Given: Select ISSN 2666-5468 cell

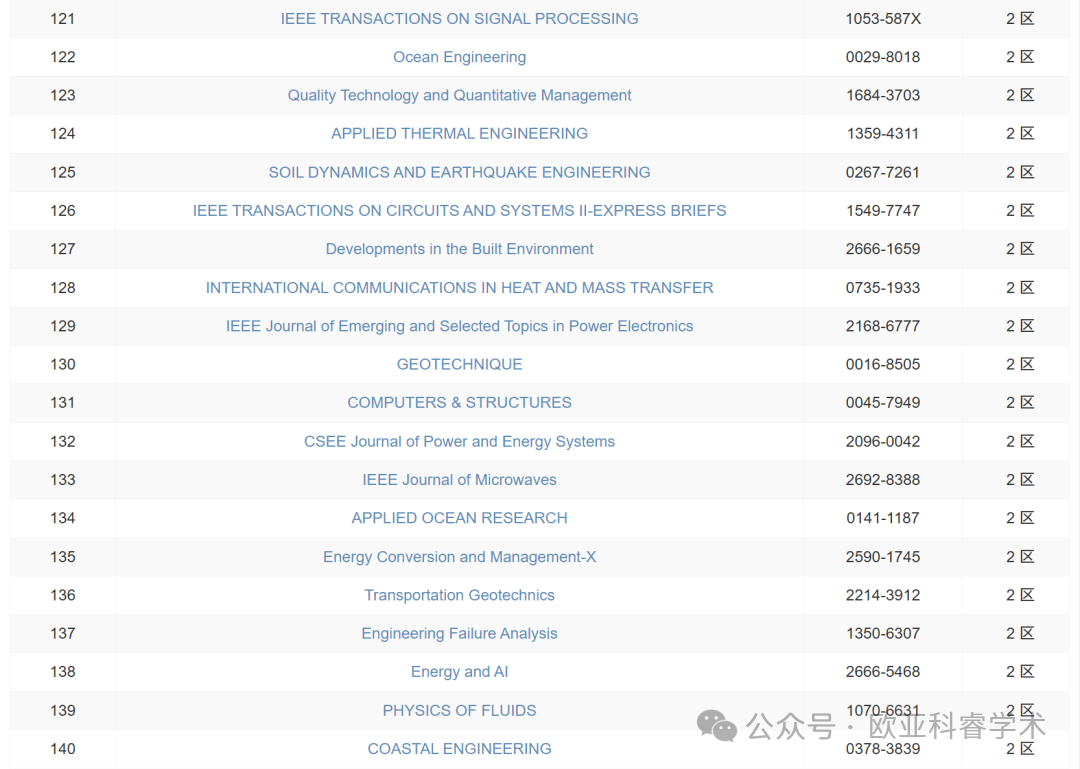Looking at the screenshot, I should tap(883, 672).
